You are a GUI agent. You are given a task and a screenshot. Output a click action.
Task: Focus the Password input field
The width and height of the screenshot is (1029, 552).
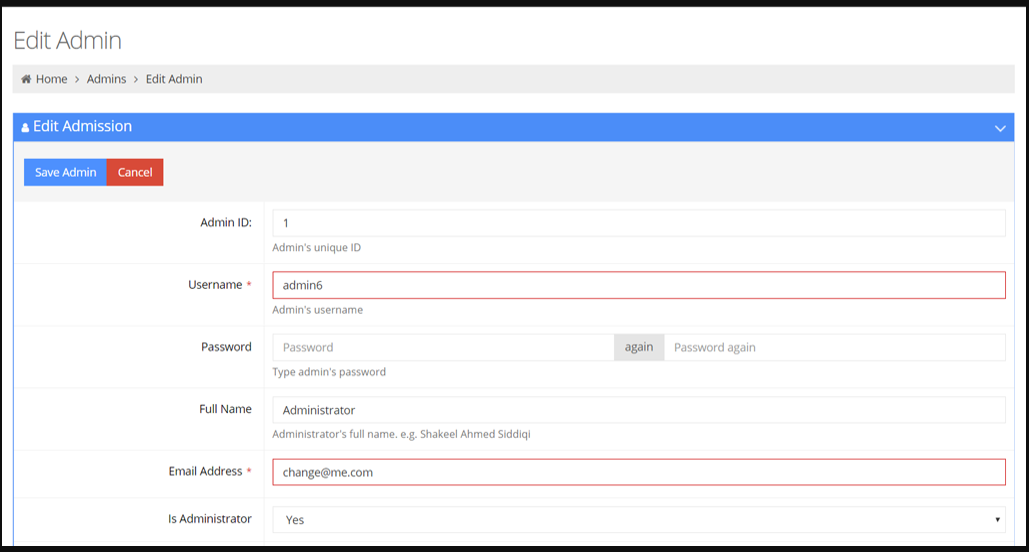point(443,347)
